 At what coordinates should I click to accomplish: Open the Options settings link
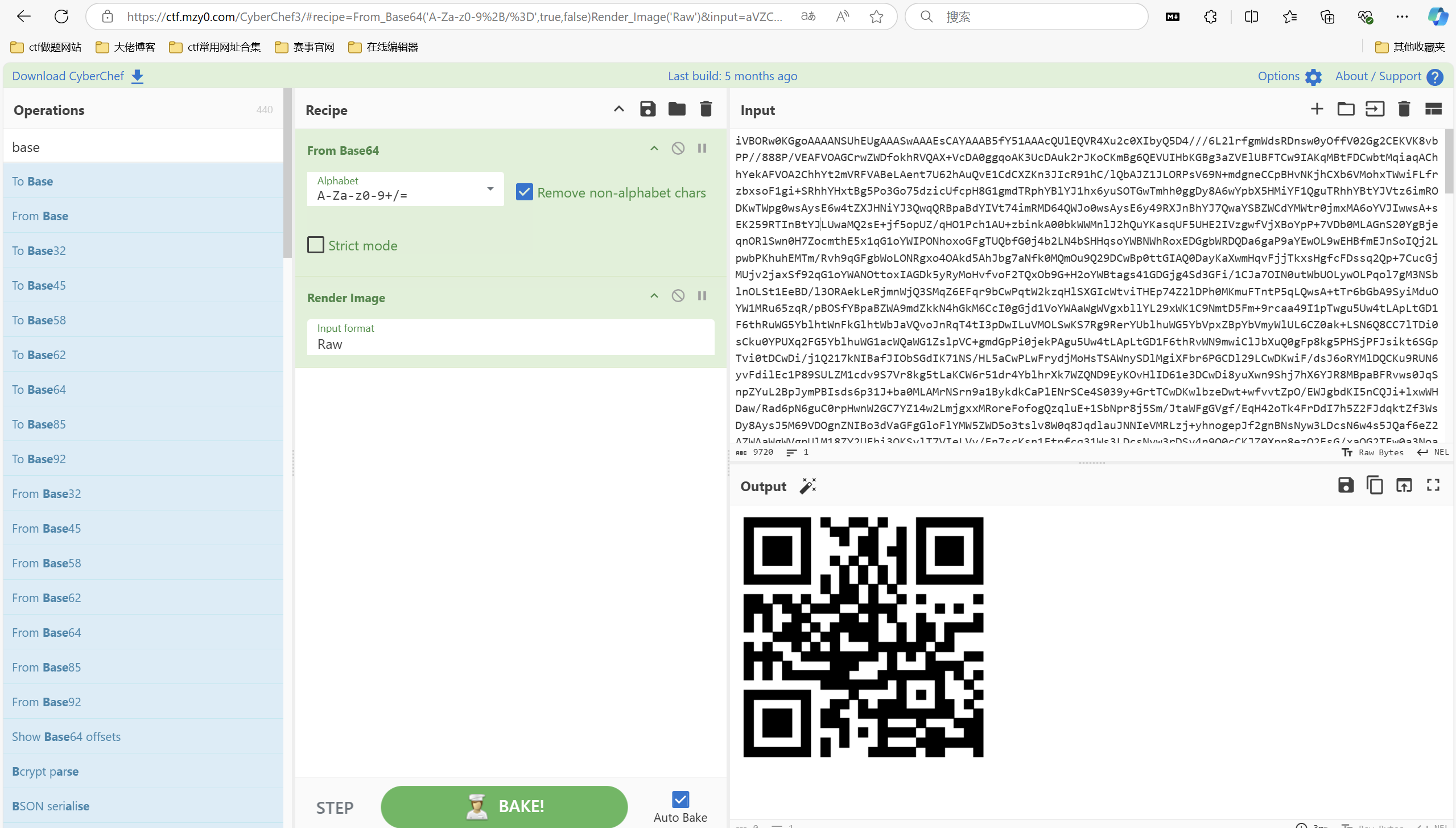coord(1289,76)
